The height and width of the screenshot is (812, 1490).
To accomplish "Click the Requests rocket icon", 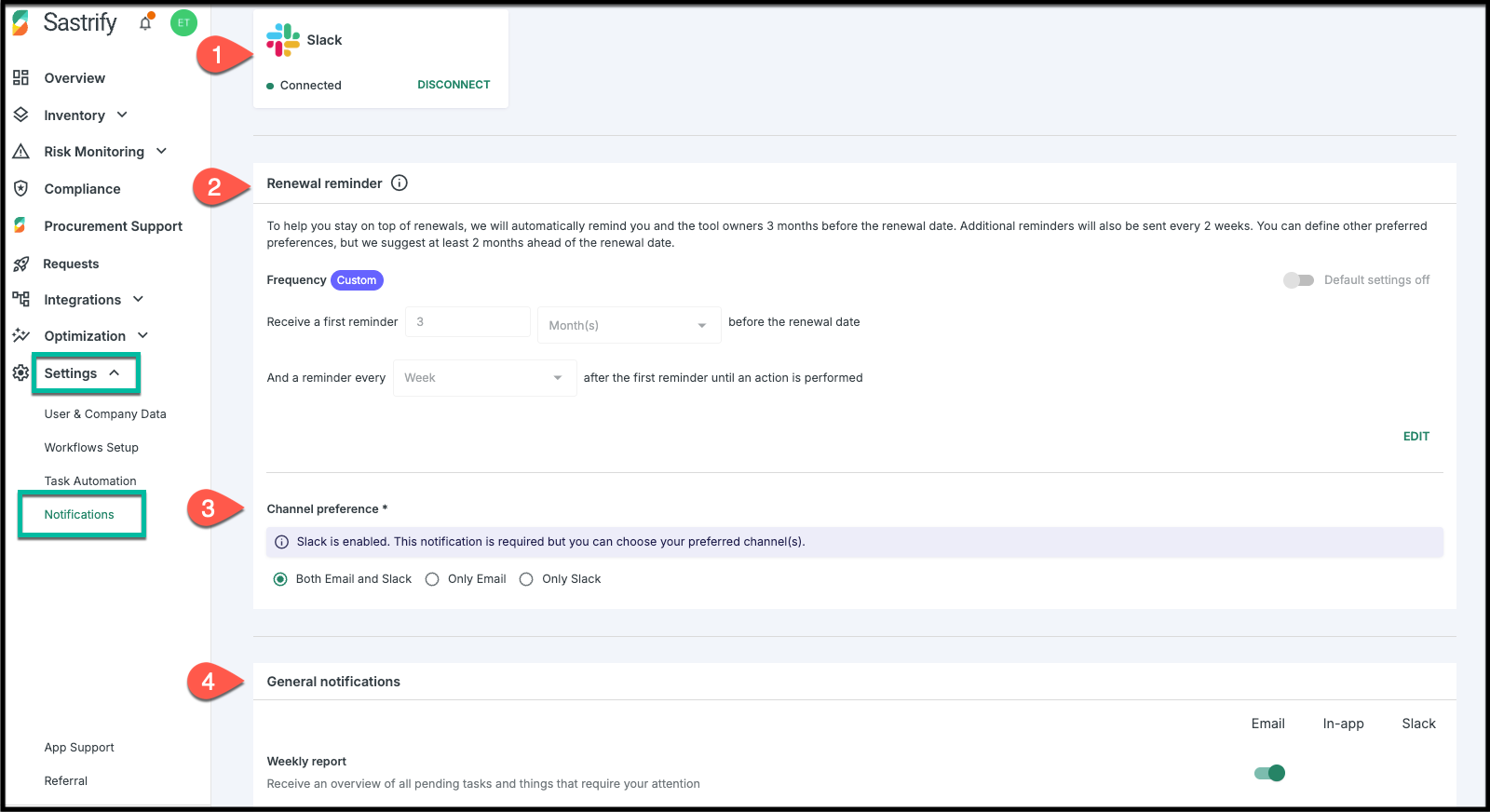I will (20, 264).
